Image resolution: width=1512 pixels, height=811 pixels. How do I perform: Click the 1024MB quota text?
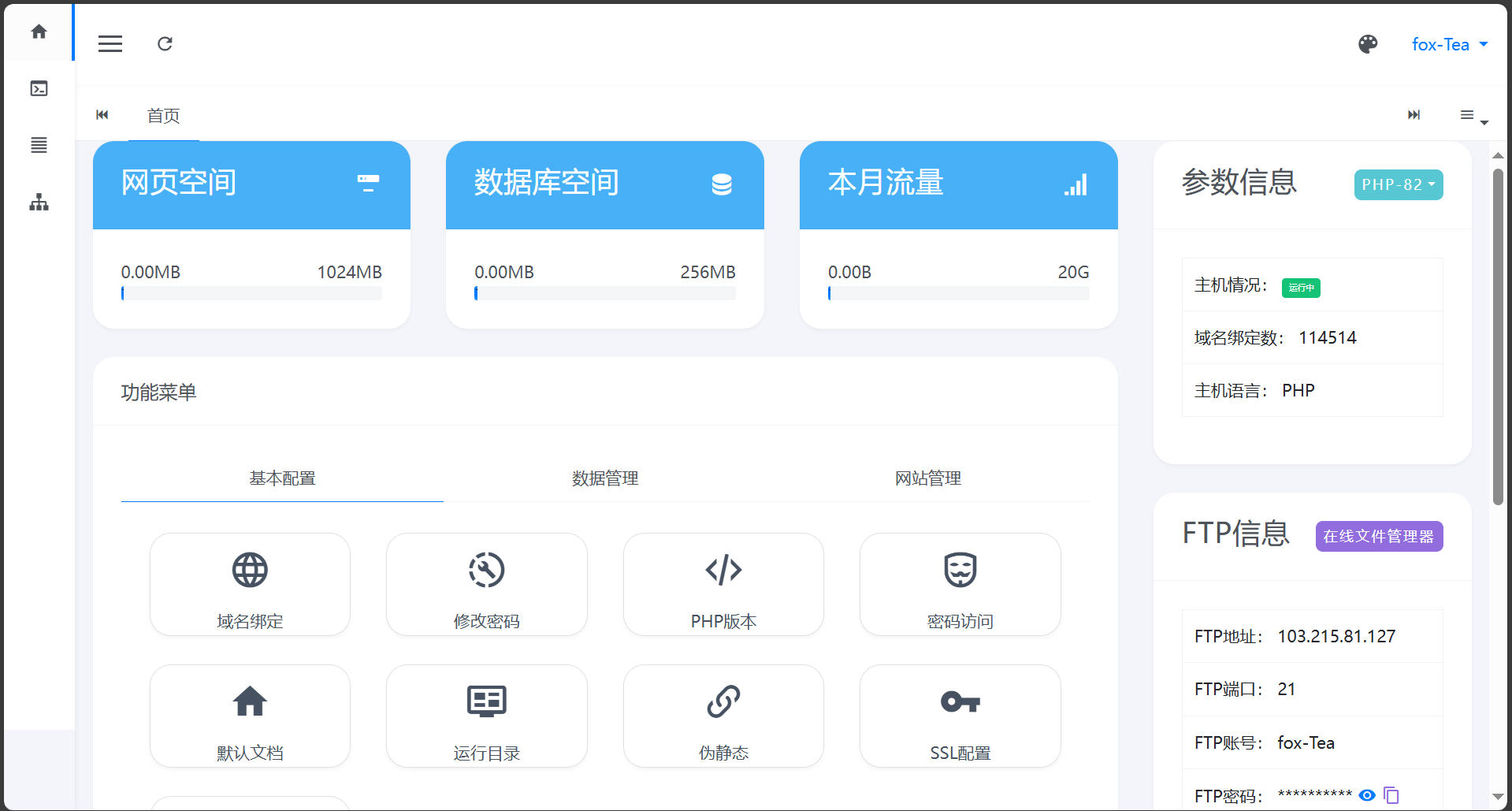pos(349,273)
